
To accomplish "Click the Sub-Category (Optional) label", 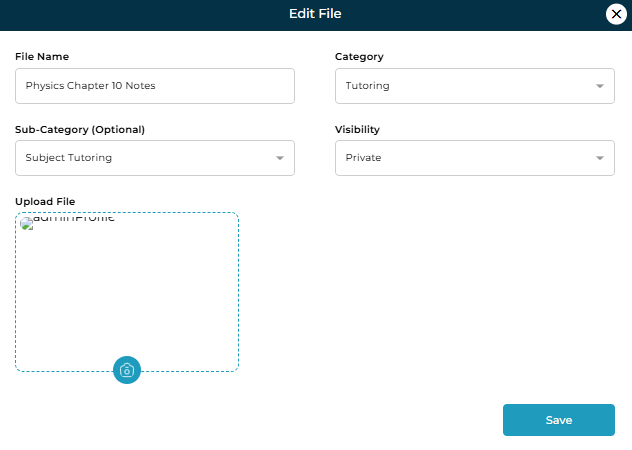I will (80, 130).
